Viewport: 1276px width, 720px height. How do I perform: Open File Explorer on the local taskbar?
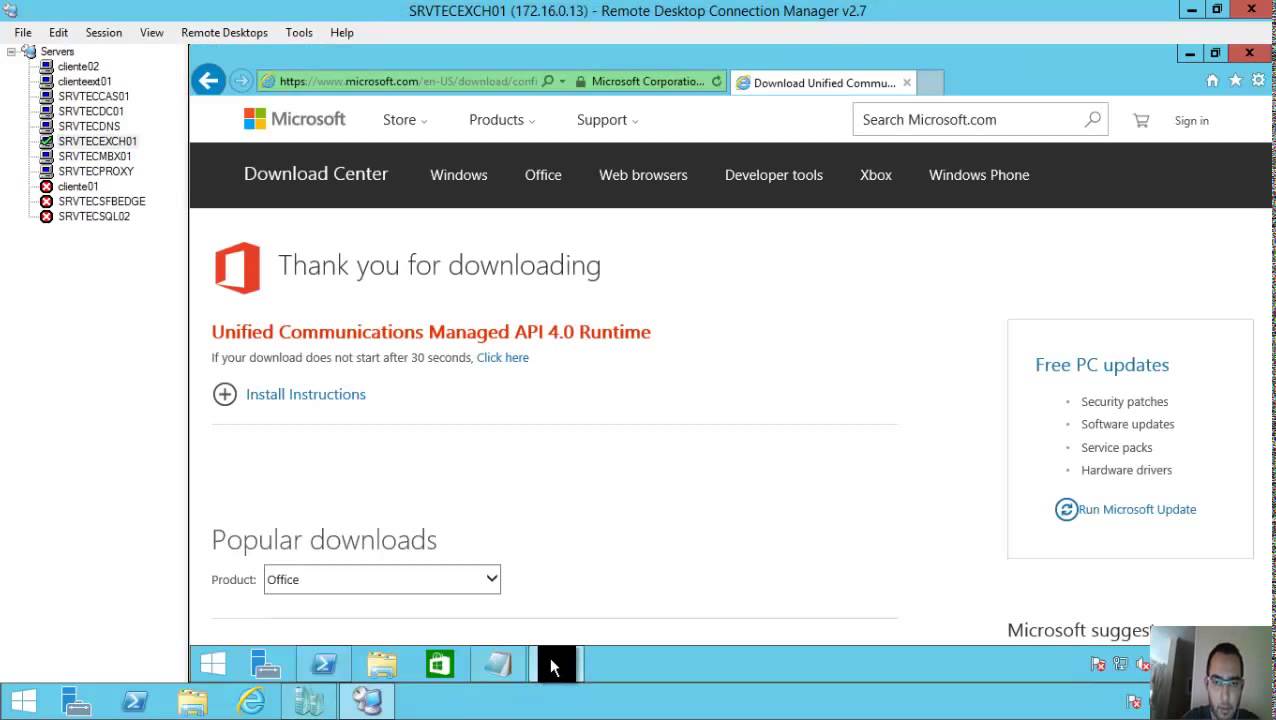click(193, 702)
